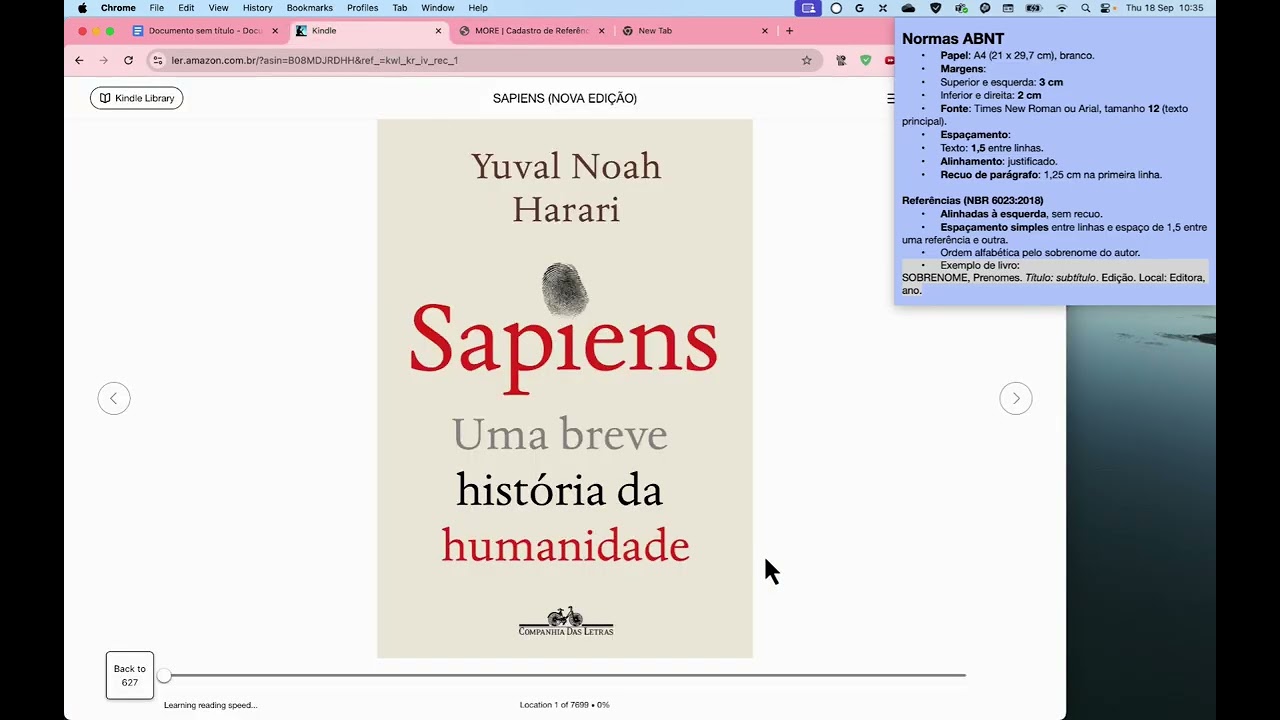Screen dimensions: 1280x720
Task: Switch to MORE Cadastro de Referências tab
Action: [x=532, y=31]
